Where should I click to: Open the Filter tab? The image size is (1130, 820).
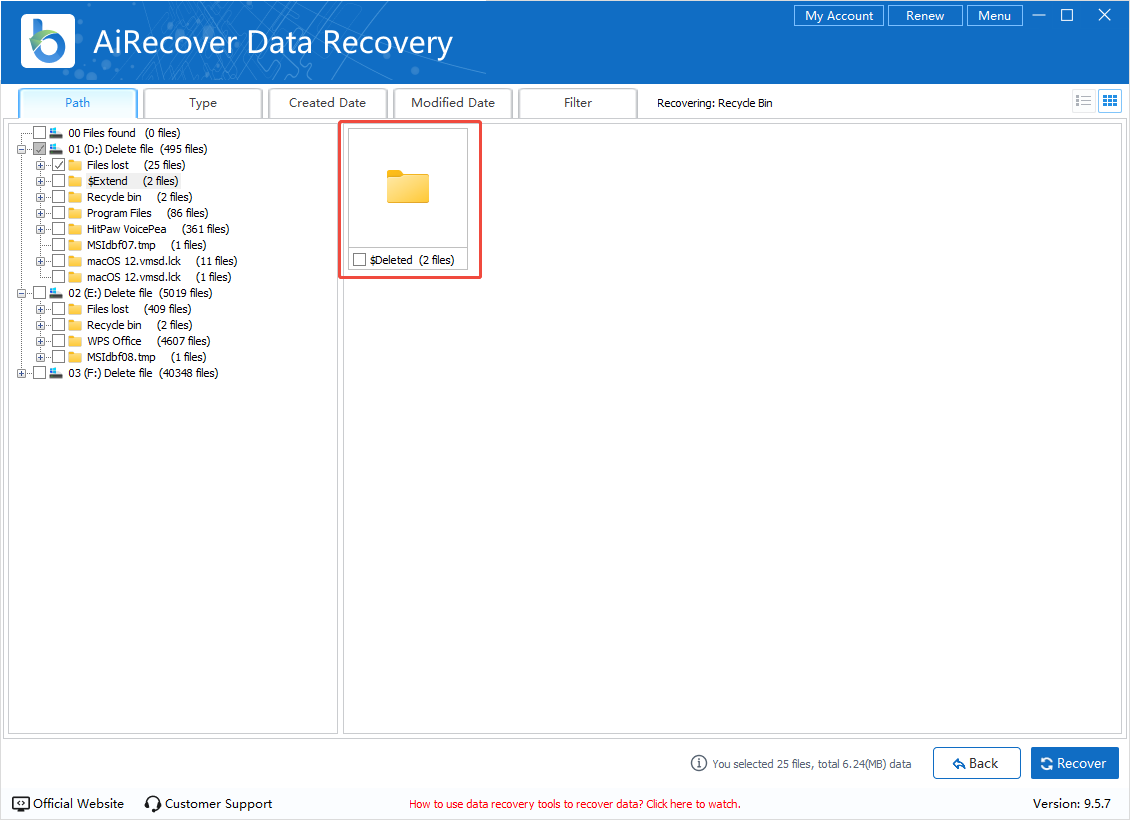pyautogui.click(x=577, y=103)
